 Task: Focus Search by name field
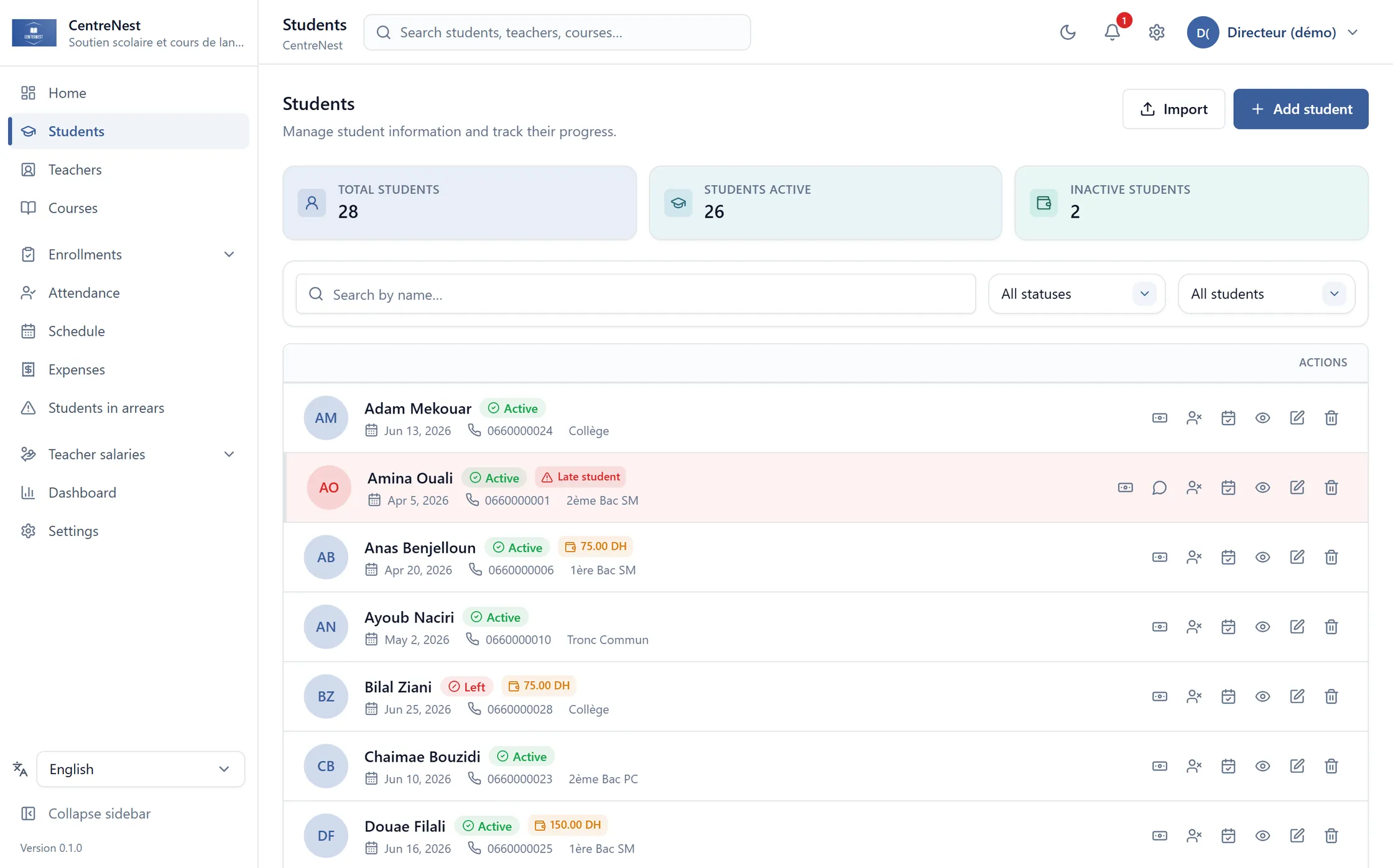click(636, 294)
